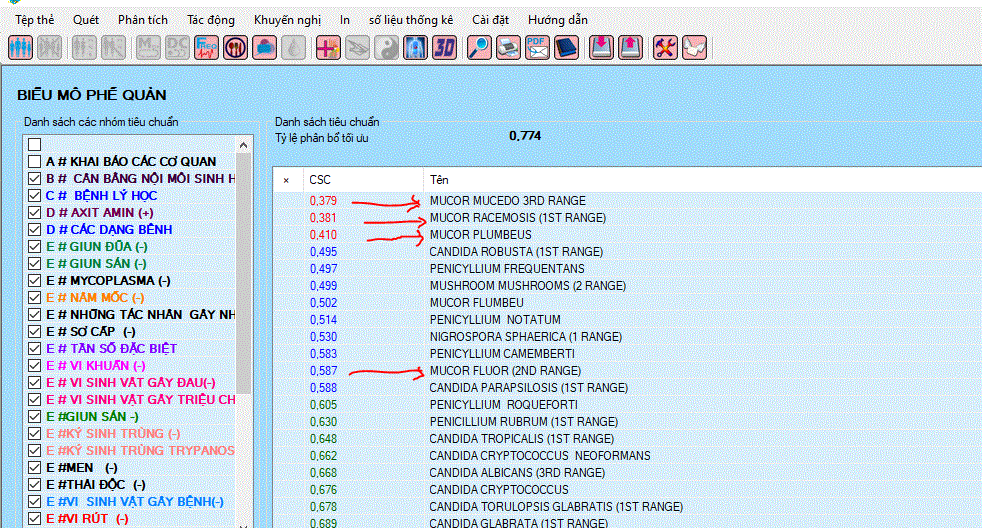Select the 'MUCOR MUCEDO 3RD RANGE' row

click(x=507, y=201)
